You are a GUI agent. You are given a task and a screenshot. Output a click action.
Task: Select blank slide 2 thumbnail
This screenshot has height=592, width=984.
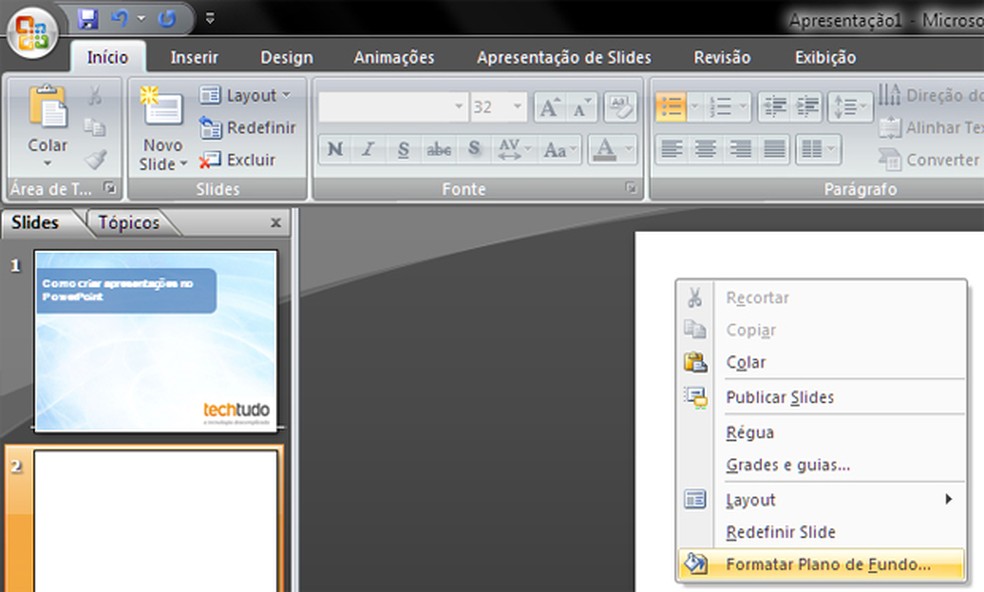click(x=156, y=521)
